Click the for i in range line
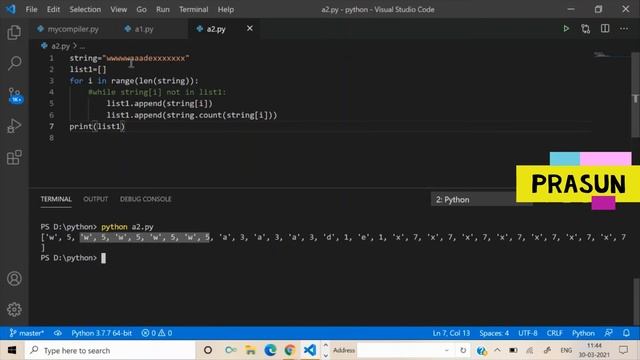The width and height of the screenshot is (640, 360). (134, 81)
